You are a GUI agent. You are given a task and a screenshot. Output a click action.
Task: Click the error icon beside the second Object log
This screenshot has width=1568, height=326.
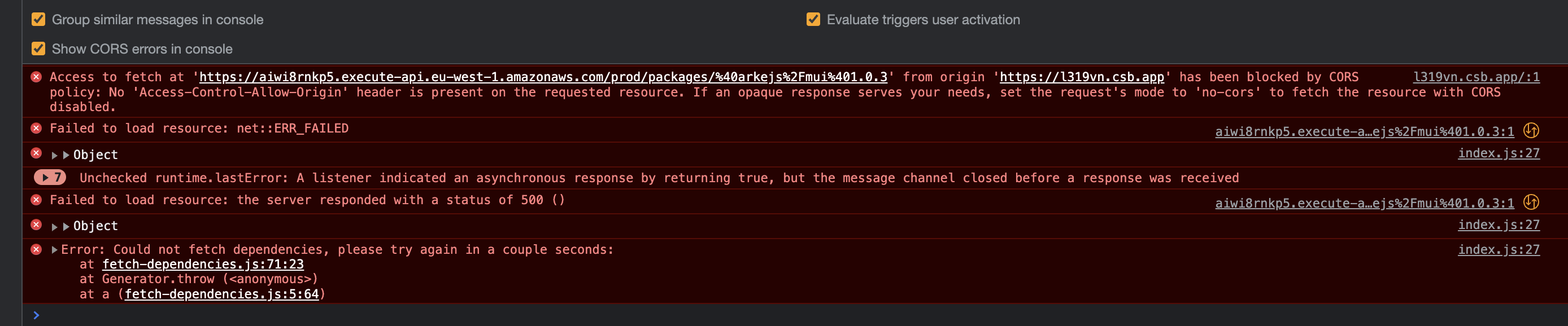coord(36,226)
